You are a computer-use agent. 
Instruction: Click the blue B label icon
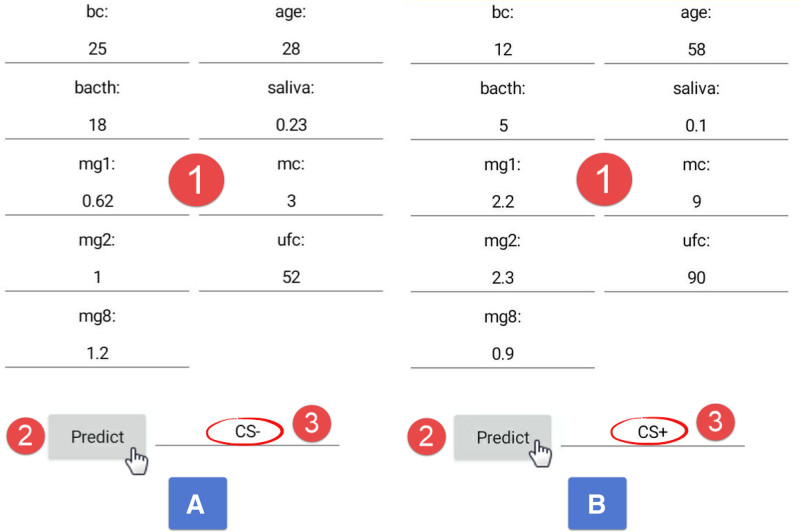tap(597, 503)
